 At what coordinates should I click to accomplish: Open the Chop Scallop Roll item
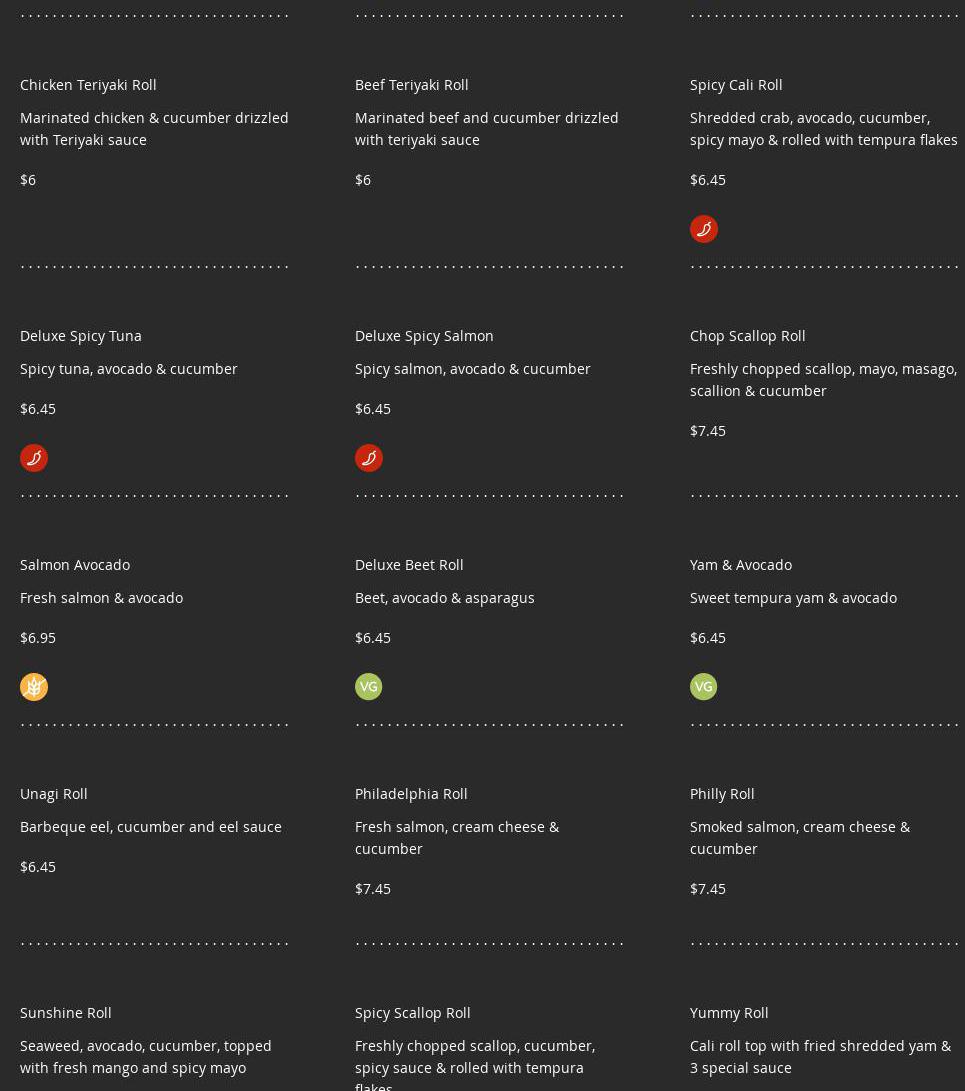point(747,336)
